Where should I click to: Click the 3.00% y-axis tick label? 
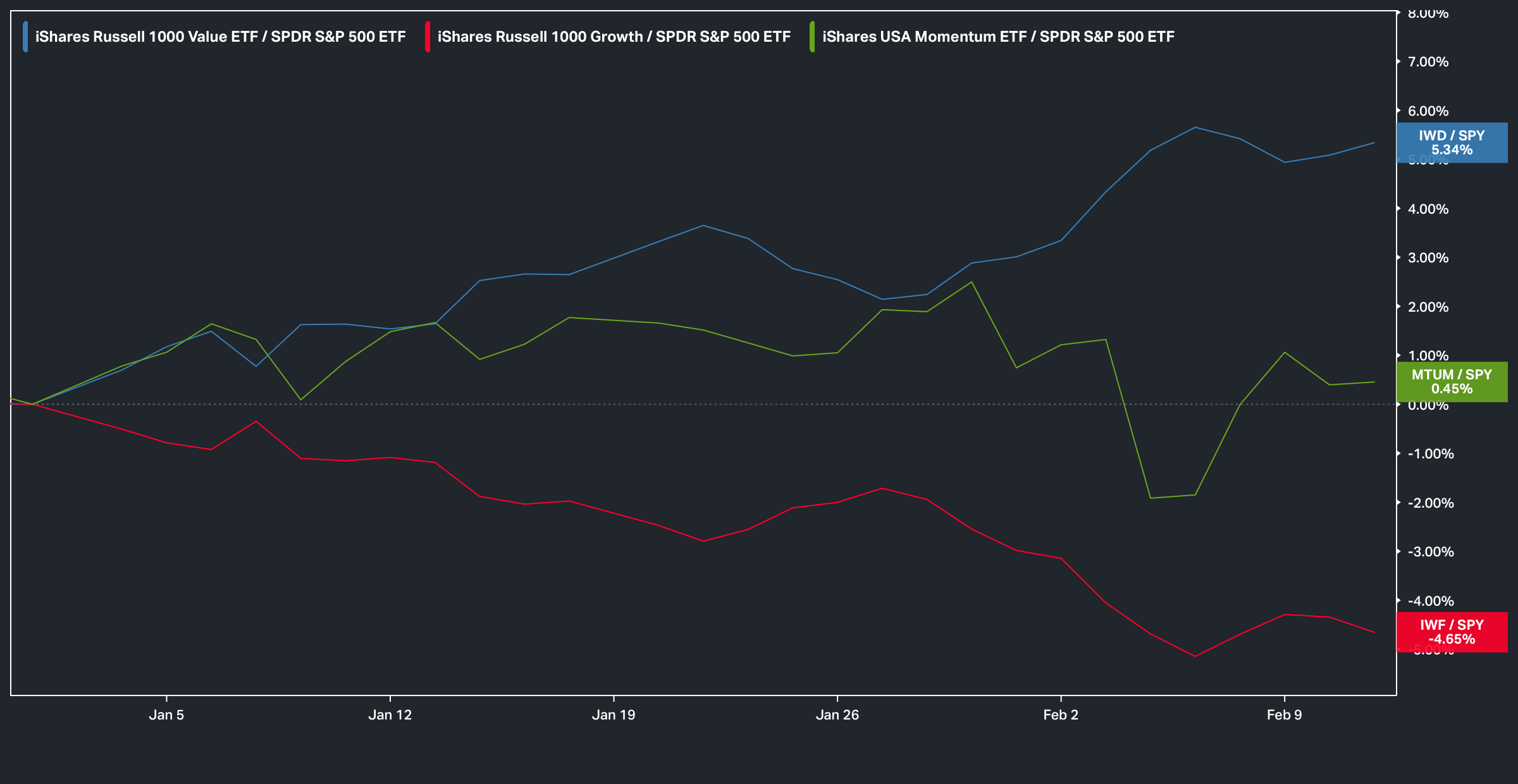[1428, 258]
